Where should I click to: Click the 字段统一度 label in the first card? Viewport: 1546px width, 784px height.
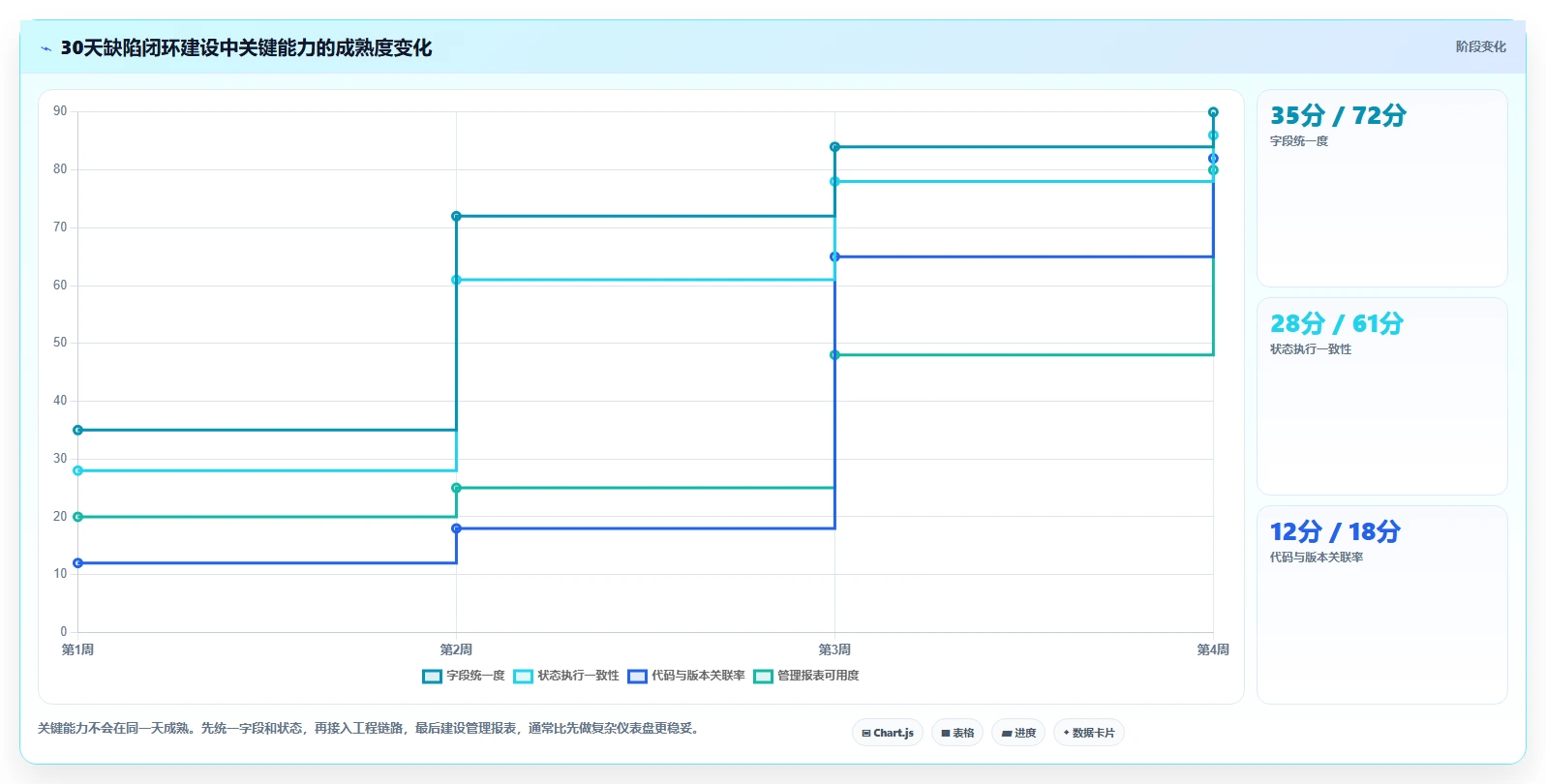click(1299, 141)
